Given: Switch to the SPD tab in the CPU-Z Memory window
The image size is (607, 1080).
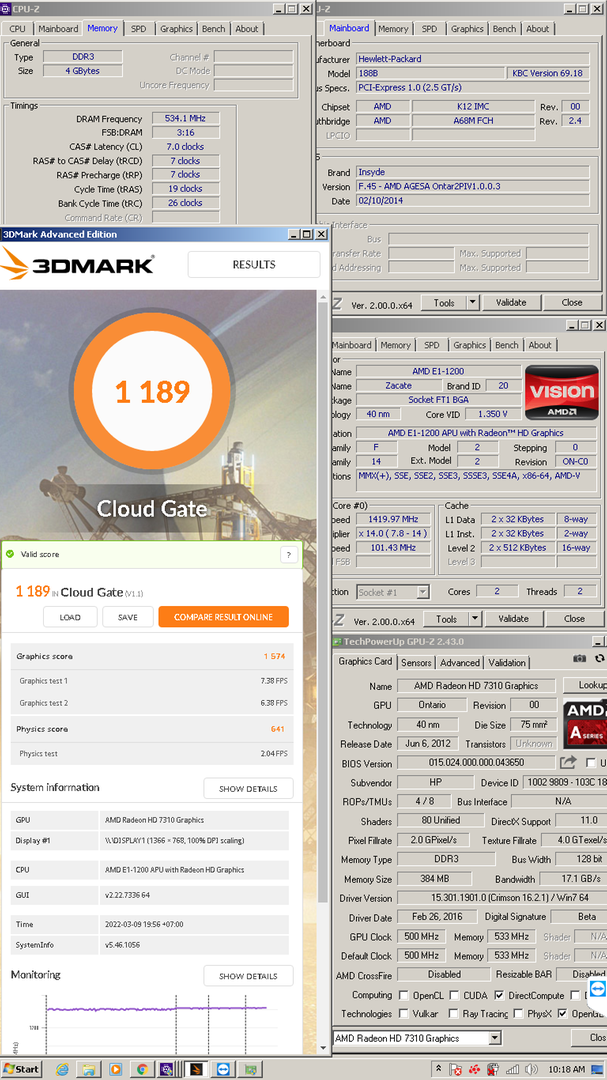Looking at the screenshot, I should pyautogui.click(x=138, y=29).
